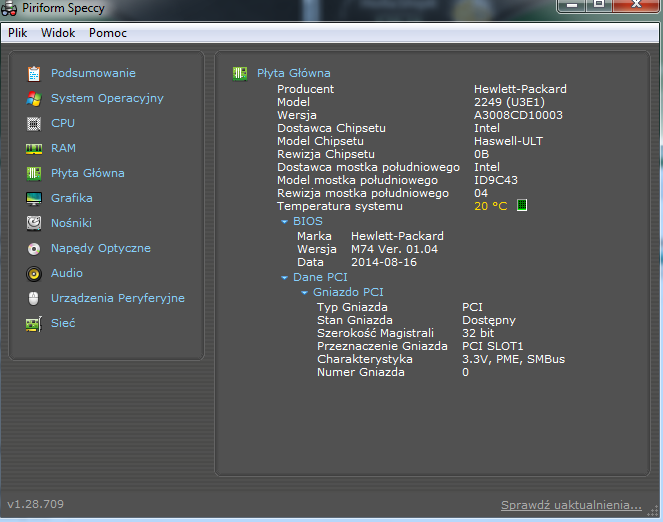Click the PCI SLOT1 designation value
This screenshot has width=663, height=522.
click(x=493, y=346)
